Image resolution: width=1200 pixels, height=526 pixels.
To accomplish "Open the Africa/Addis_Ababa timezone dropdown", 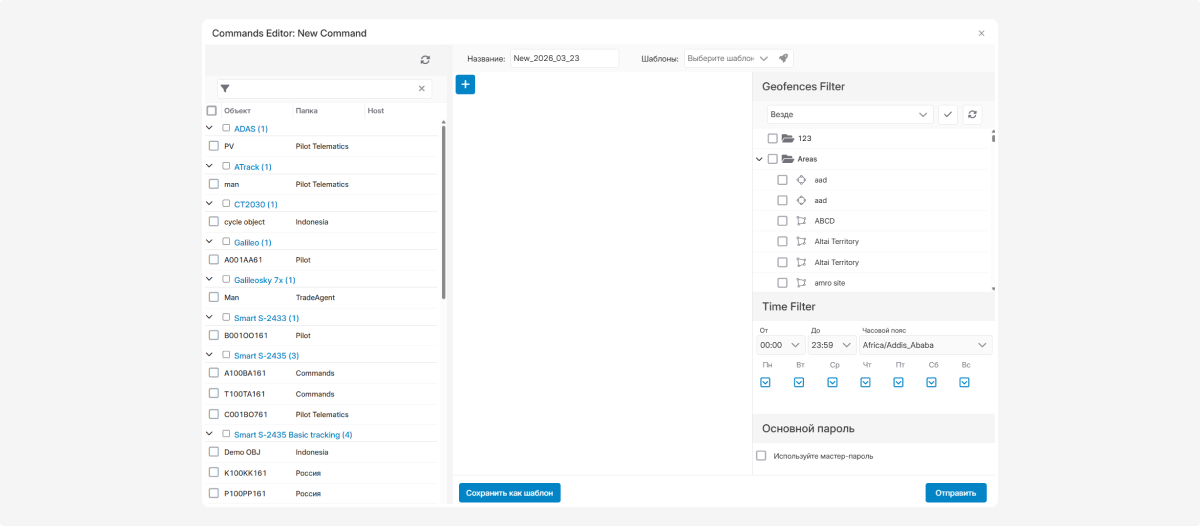I will click(925, 345).
